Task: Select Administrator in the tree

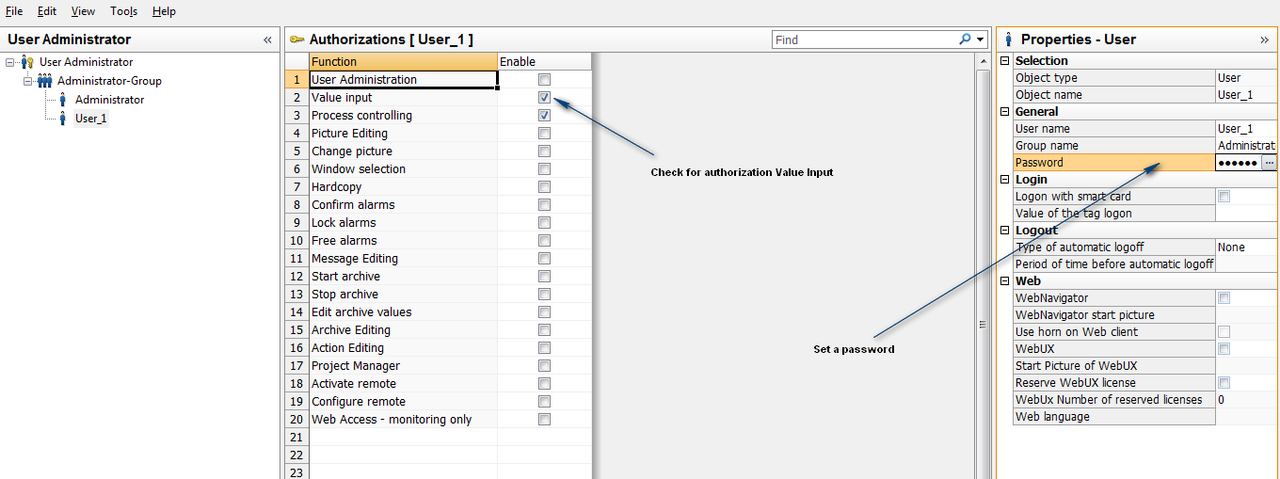Action: point(109,100)
